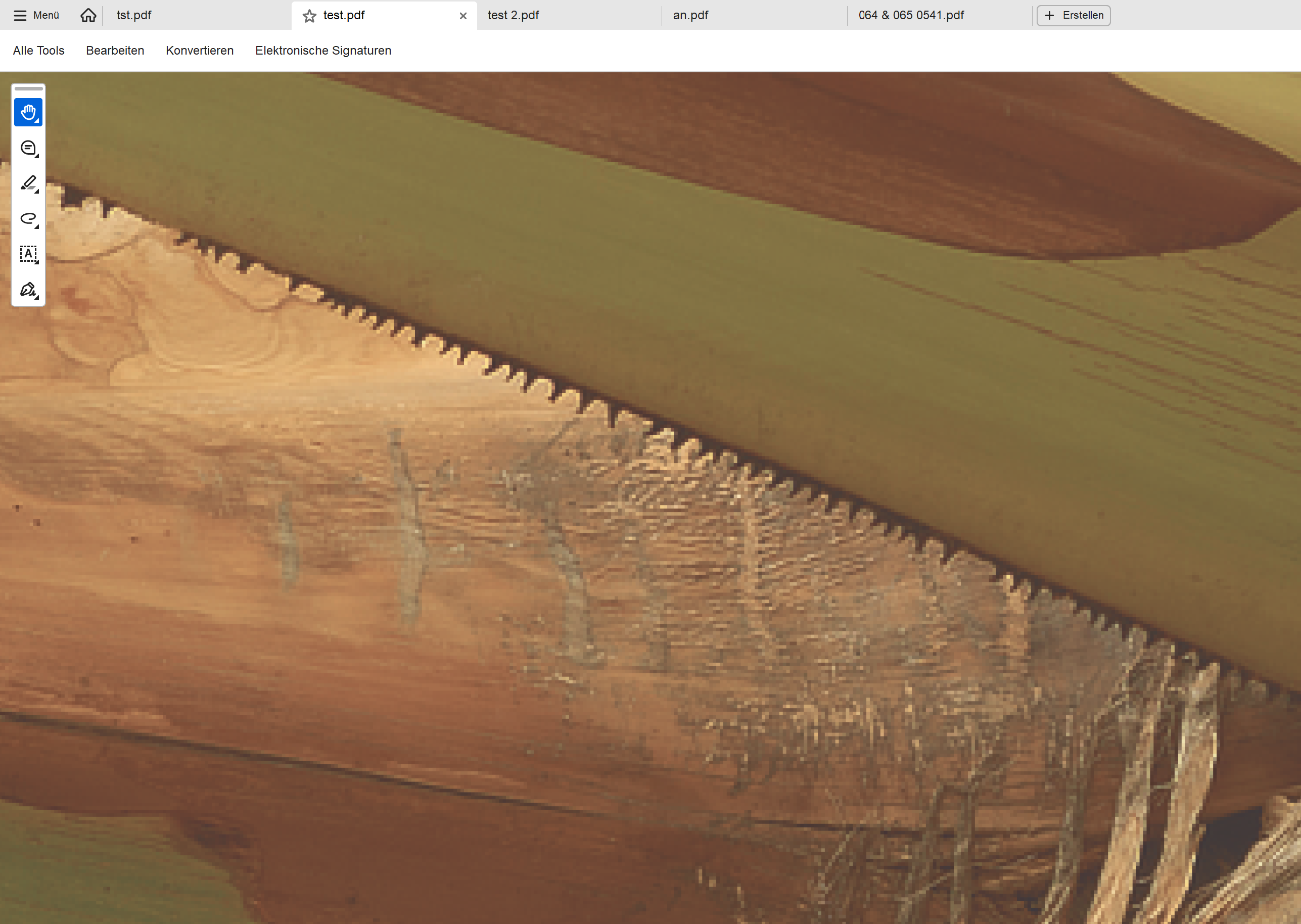This screenshot has width=1301, height=924.
Task: Select the Hand tool in the quick toolbar
Action: [x=28, y=113]
